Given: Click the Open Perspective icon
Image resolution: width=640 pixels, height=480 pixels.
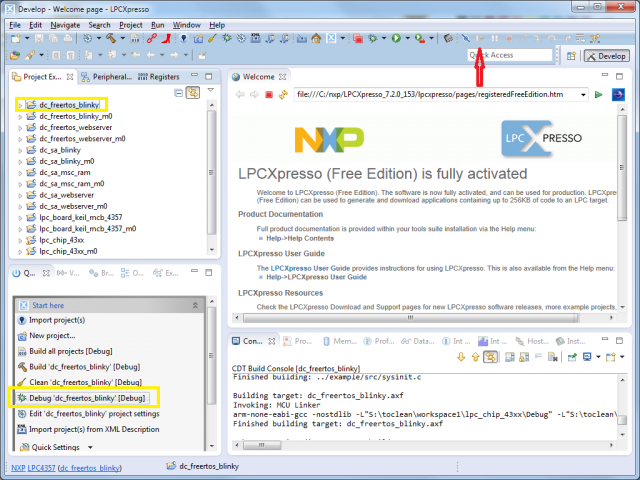Looking at the screenshot, I should [x=571, y=56].
